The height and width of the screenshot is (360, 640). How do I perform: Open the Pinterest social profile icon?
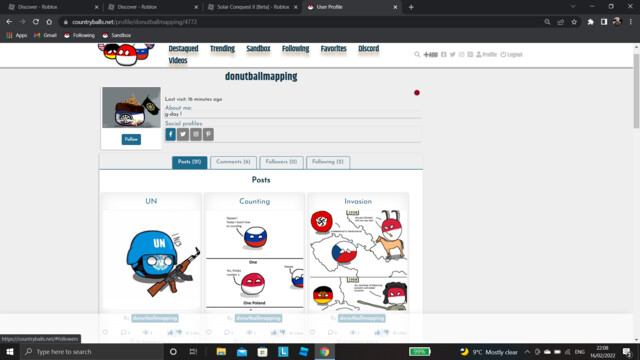[208, 134]
